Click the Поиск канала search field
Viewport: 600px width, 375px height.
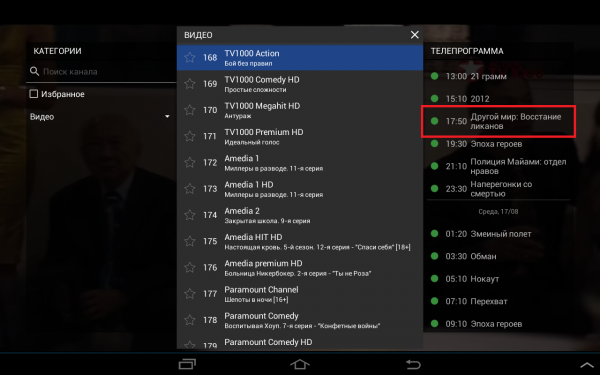coord(101,72)
